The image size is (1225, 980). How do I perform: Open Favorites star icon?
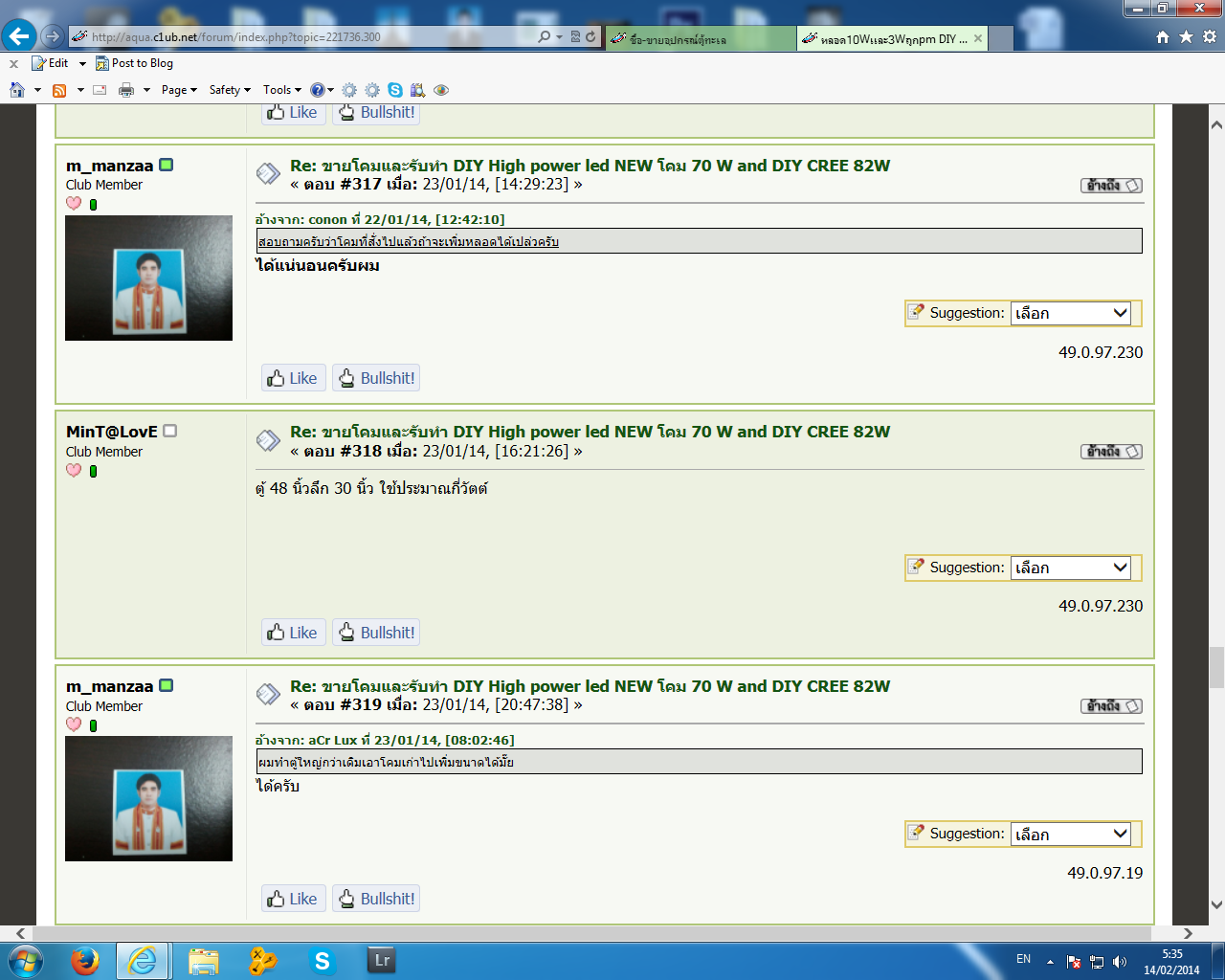click(x=1186, y=36)
